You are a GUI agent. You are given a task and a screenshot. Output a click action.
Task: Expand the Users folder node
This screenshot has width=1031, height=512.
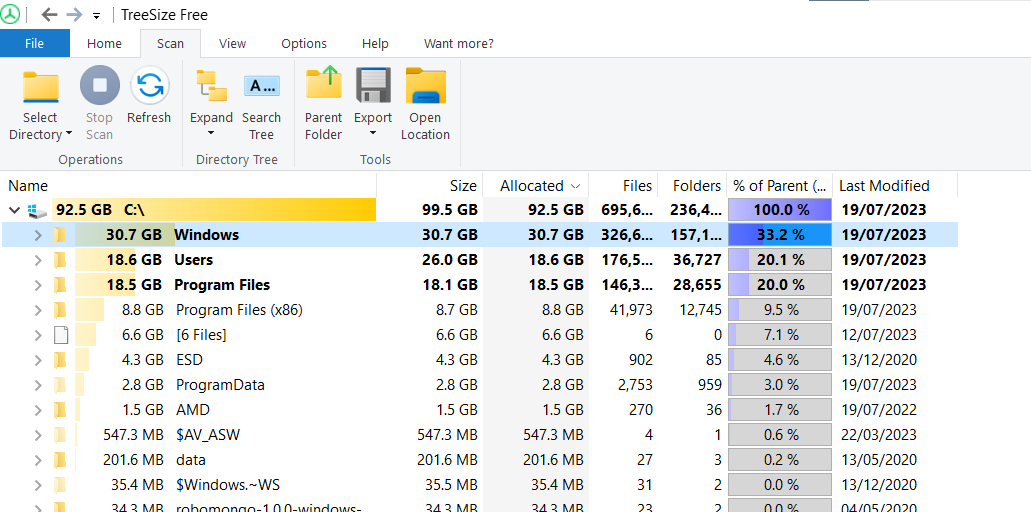point(38,260)
